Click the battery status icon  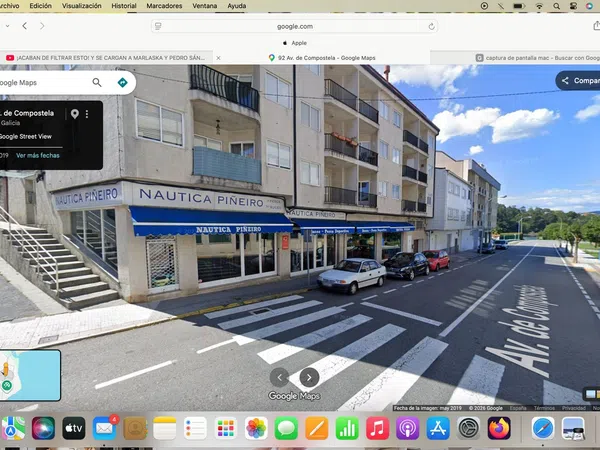click(x=518, y=6)
